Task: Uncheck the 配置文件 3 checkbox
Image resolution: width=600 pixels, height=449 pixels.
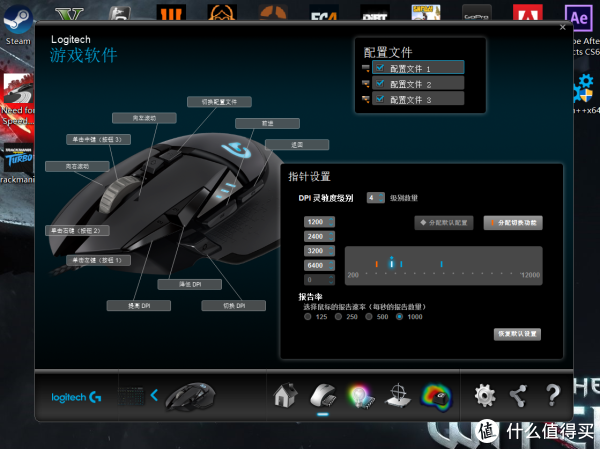Action: pos(380,99)
